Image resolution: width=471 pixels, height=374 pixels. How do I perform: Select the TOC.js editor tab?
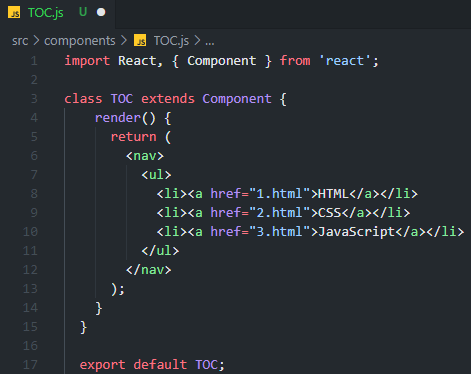coord(57,13)
